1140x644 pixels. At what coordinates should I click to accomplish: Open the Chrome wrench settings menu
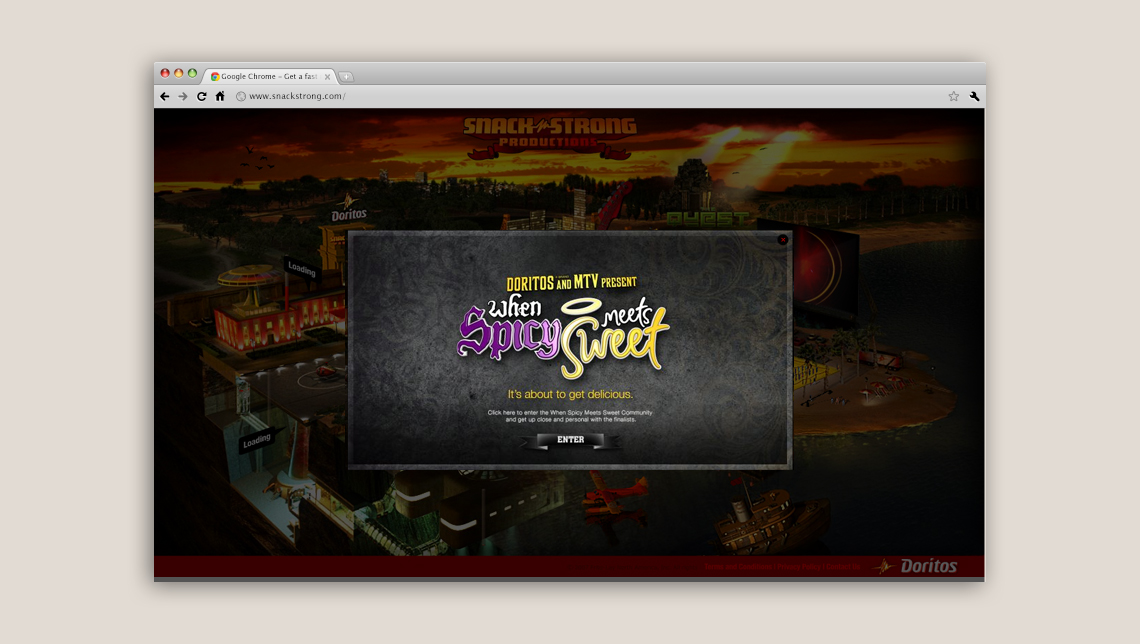pyautogui.click(x=974, y=96)
